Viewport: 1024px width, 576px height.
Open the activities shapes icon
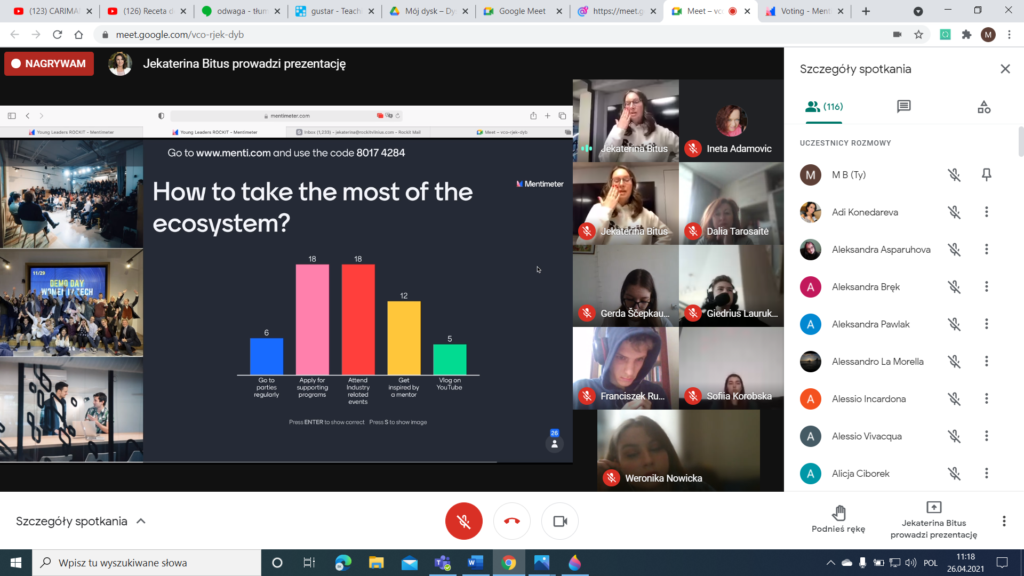coord(984,107)
